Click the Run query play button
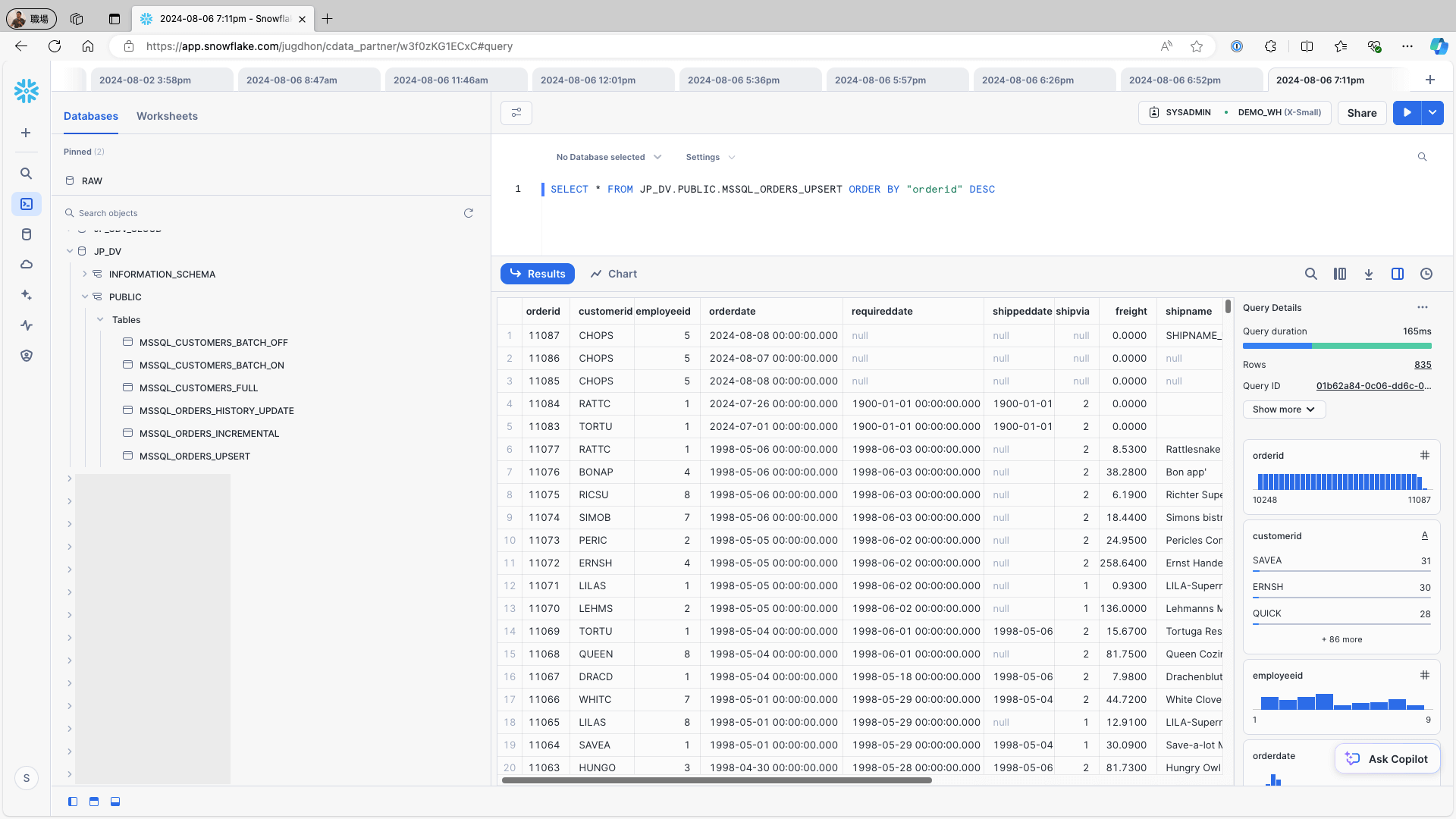Viewport: 1456px width, 819px height. pos(1407,112)
